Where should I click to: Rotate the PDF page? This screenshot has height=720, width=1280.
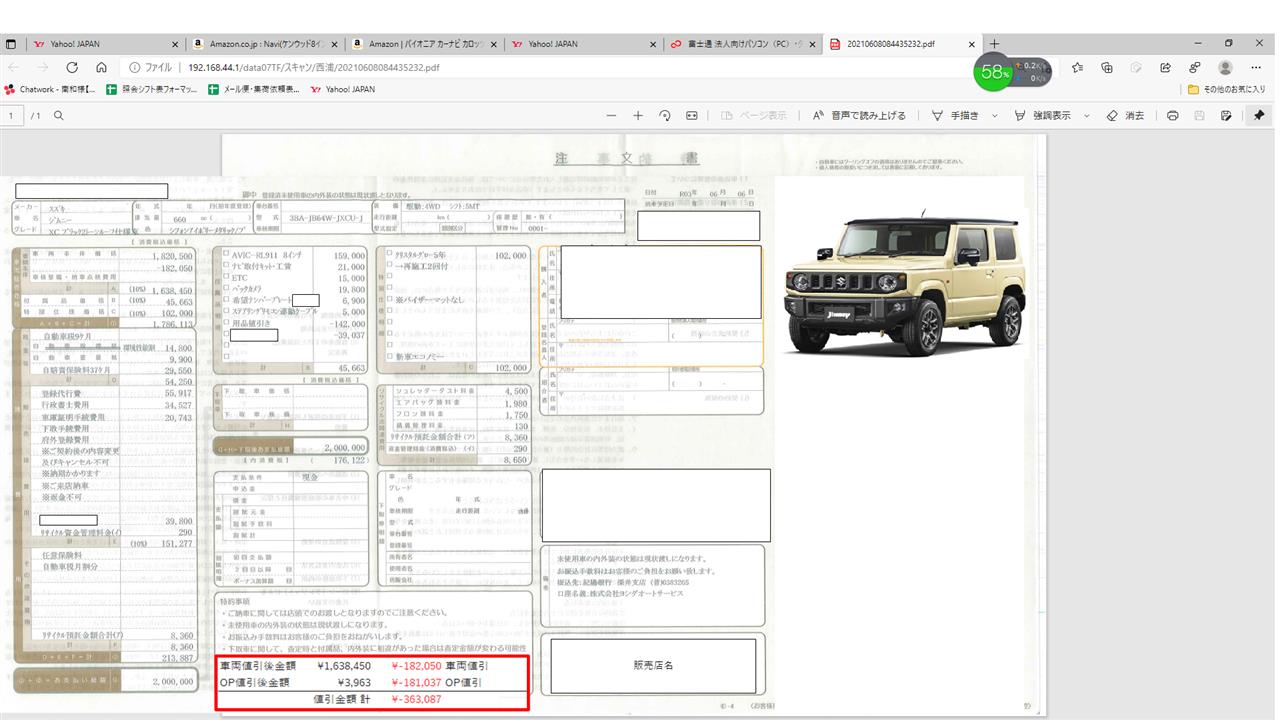(665, 115)
